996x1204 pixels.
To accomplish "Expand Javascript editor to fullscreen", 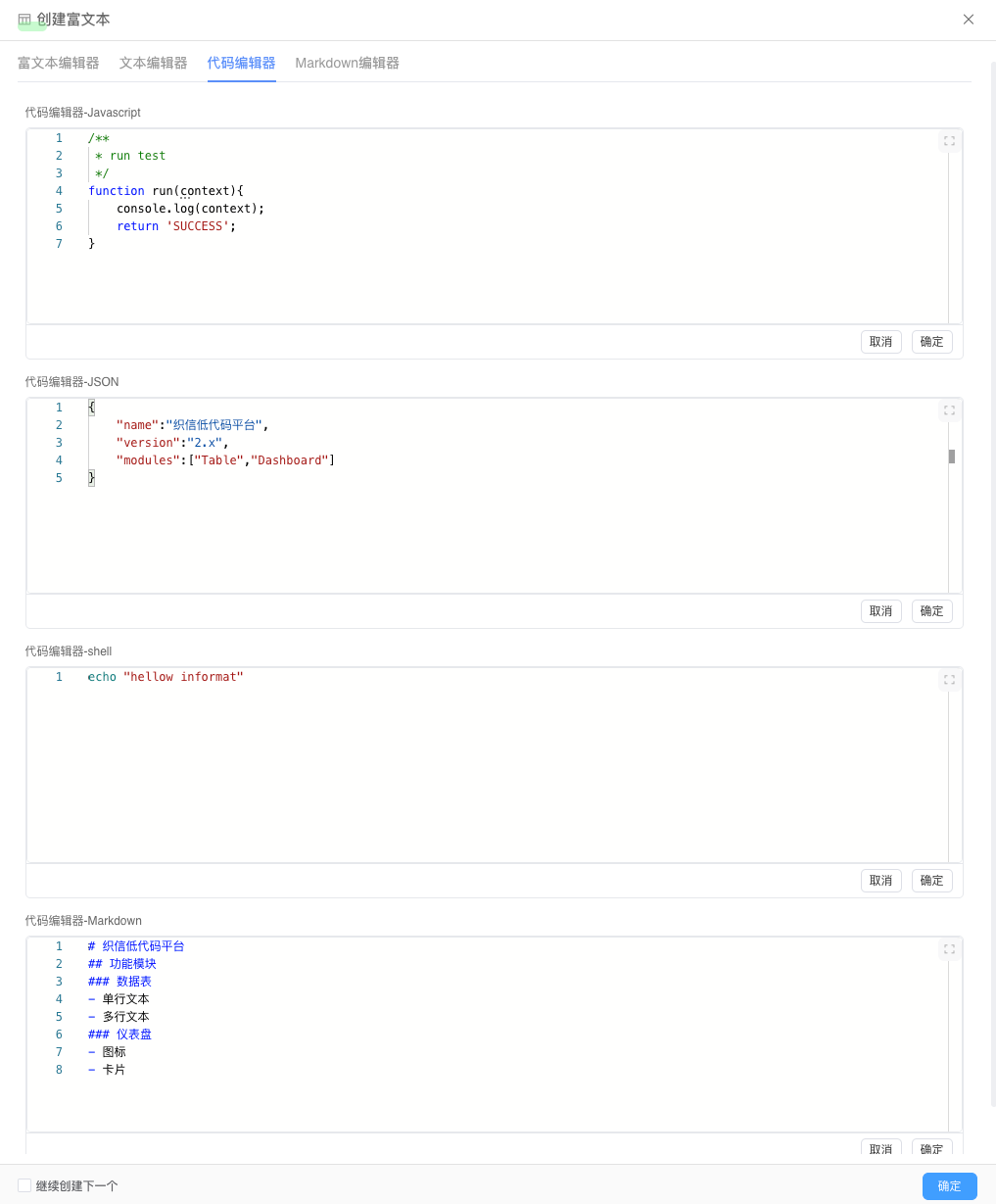I will [949, 141].
